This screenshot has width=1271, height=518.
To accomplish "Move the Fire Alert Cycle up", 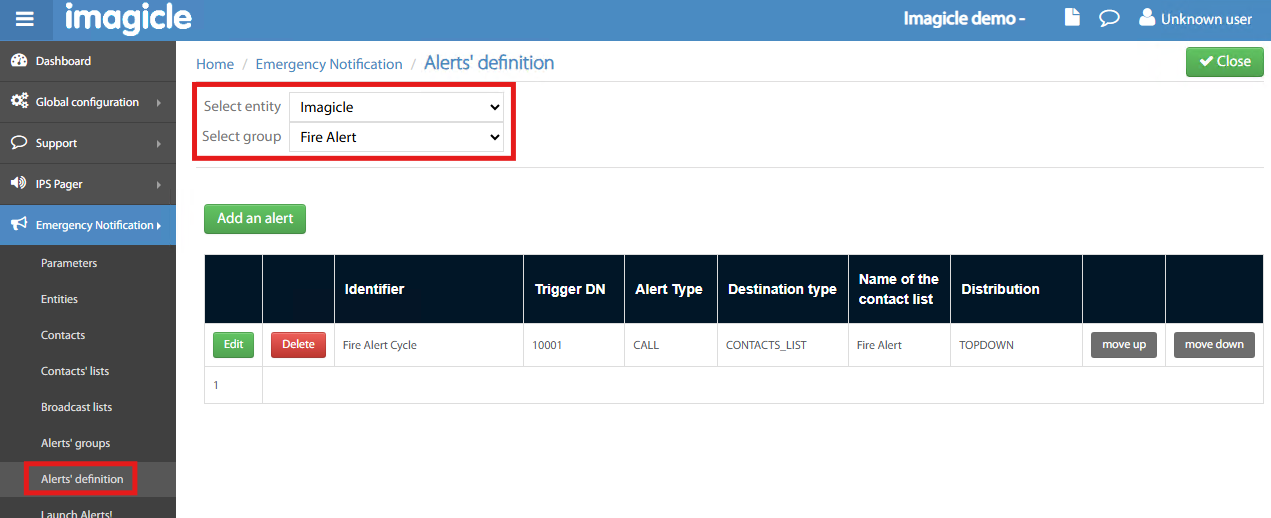I will [1124, 345].
